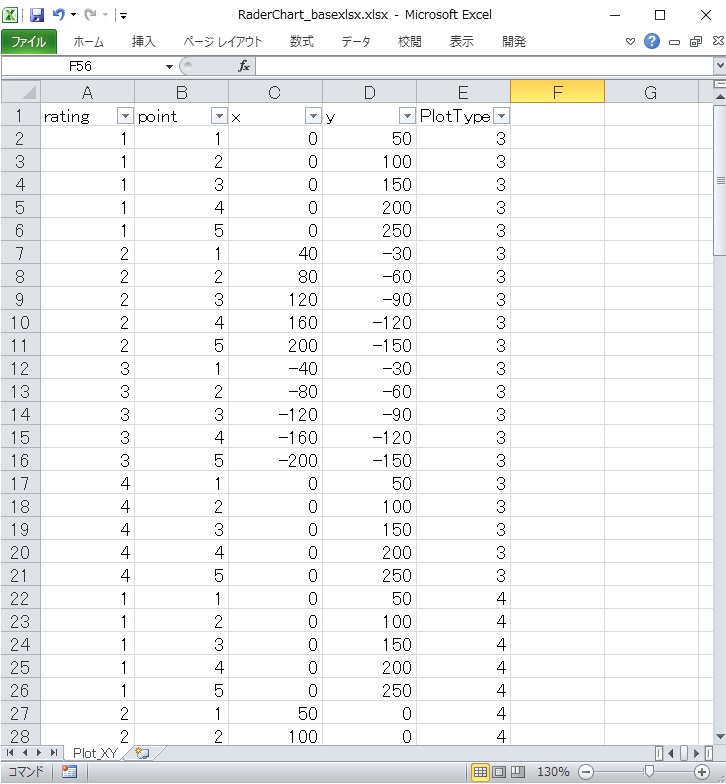Click the Save icon in quick access toolbar
Screen dimensions: 726x784
pyautogui.click(x=37, y=15)
